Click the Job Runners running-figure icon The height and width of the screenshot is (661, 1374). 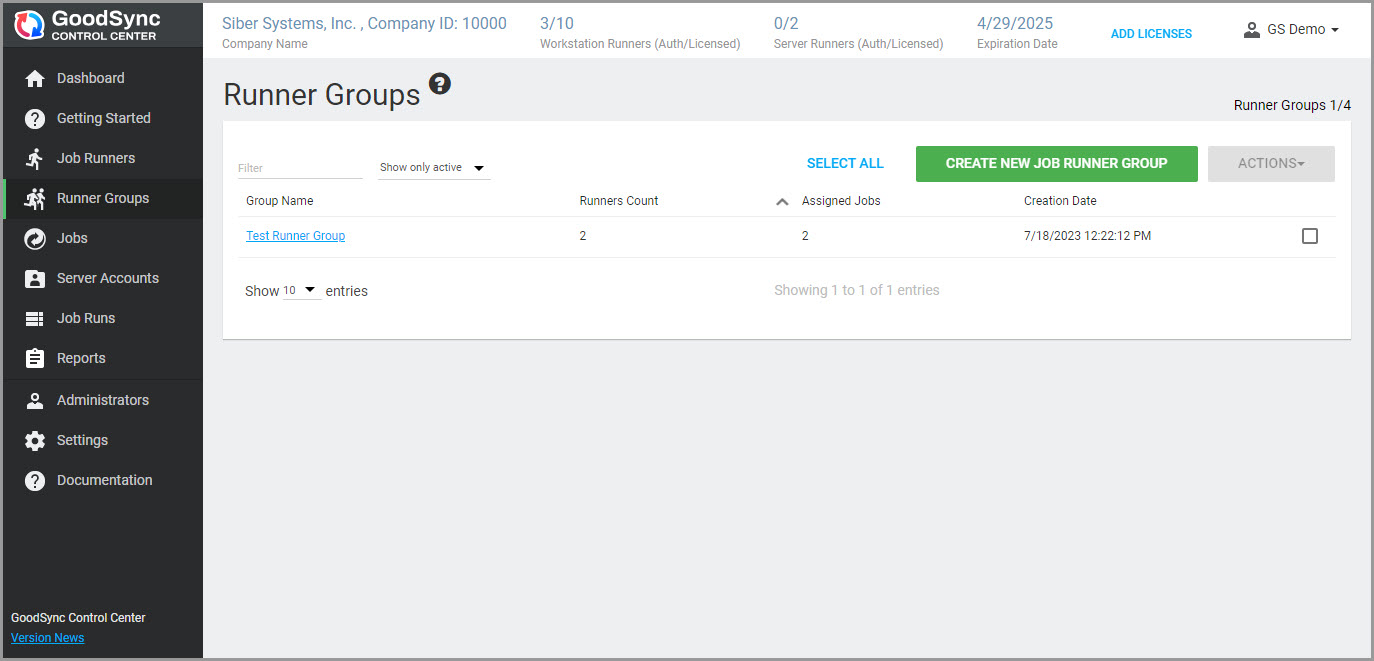pyautogui.click(x=35, y=158)
